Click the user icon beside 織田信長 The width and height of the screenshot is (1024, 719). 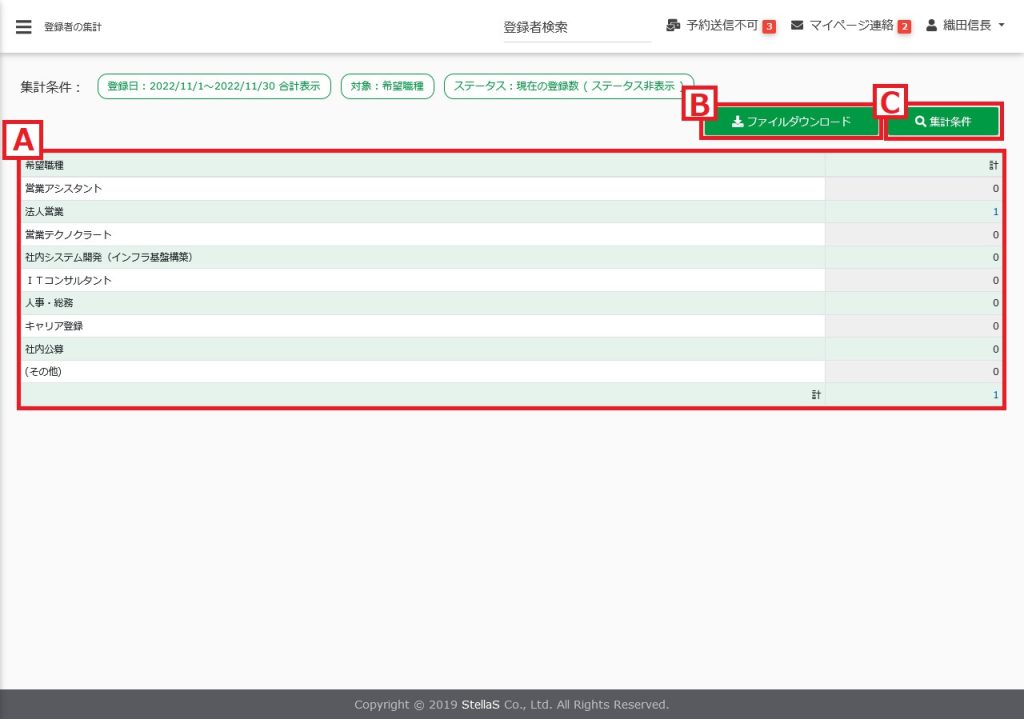932,26
